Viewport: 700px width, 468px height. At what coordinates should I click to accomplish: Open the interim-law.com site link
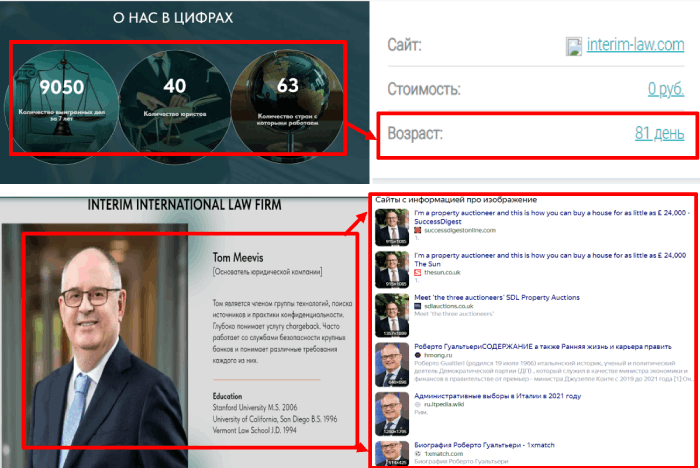(634, 45)
